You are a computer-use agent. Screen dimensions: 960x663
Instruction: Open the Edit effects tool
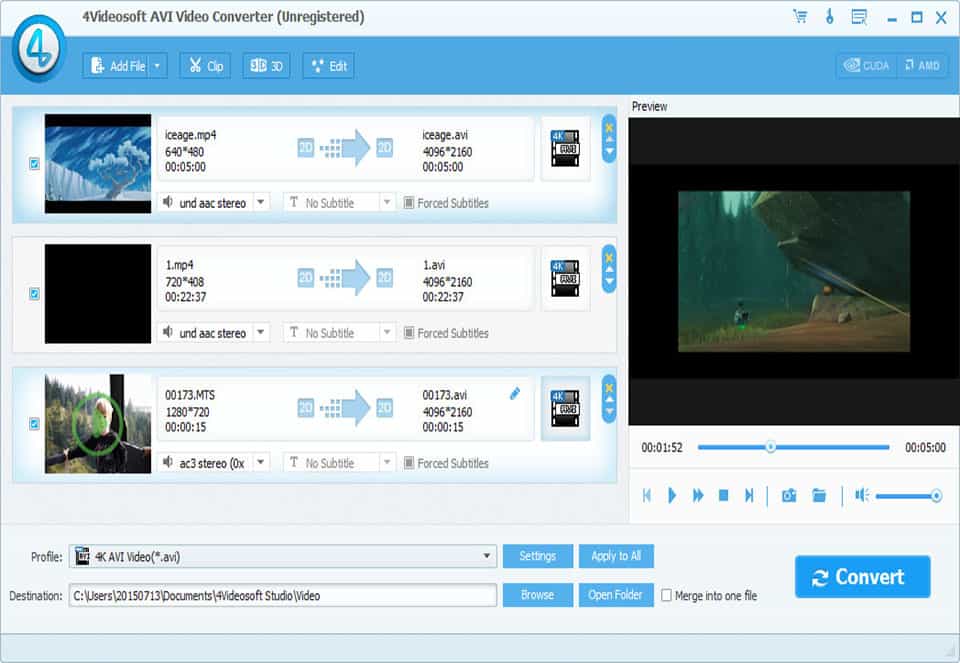[x=329, y=66]
